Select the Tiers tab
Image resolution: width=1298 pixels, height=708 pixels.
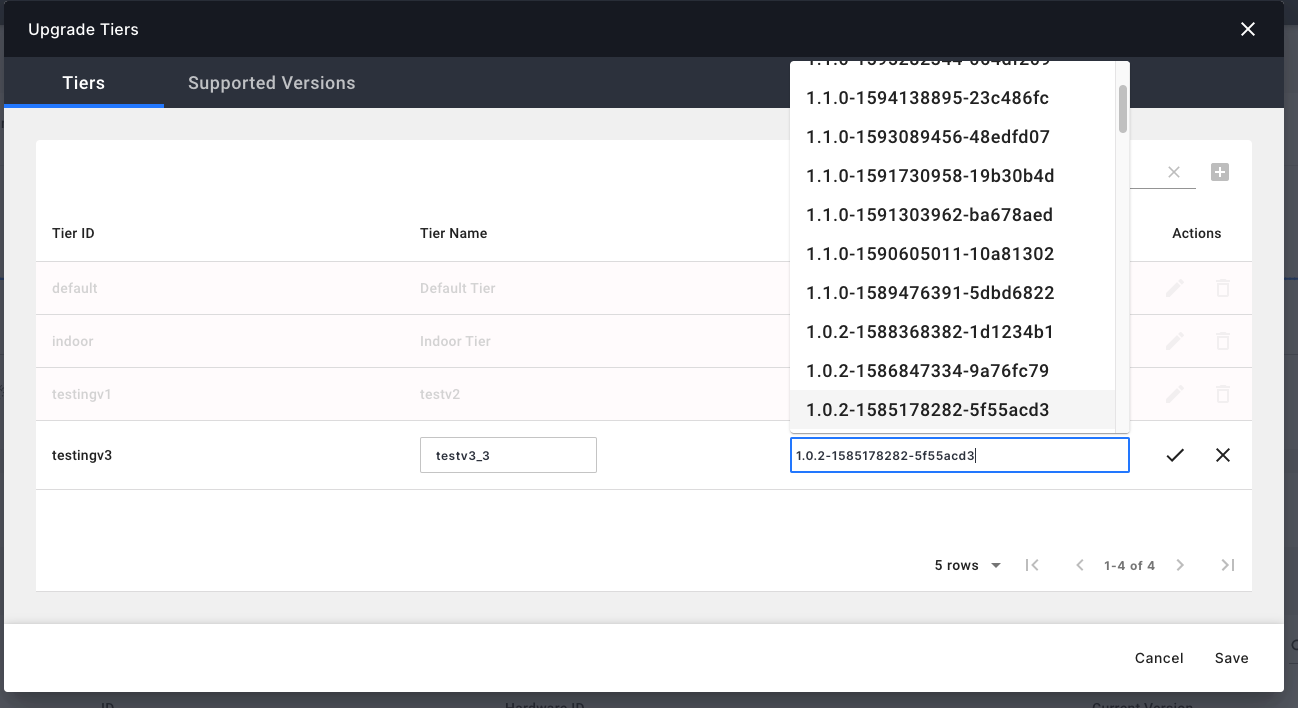(83, 83)
